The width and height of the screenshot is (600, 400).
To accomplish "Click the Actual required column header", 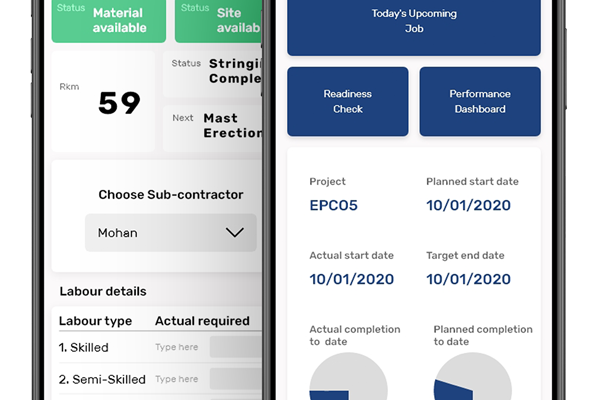I will point(202,321).
